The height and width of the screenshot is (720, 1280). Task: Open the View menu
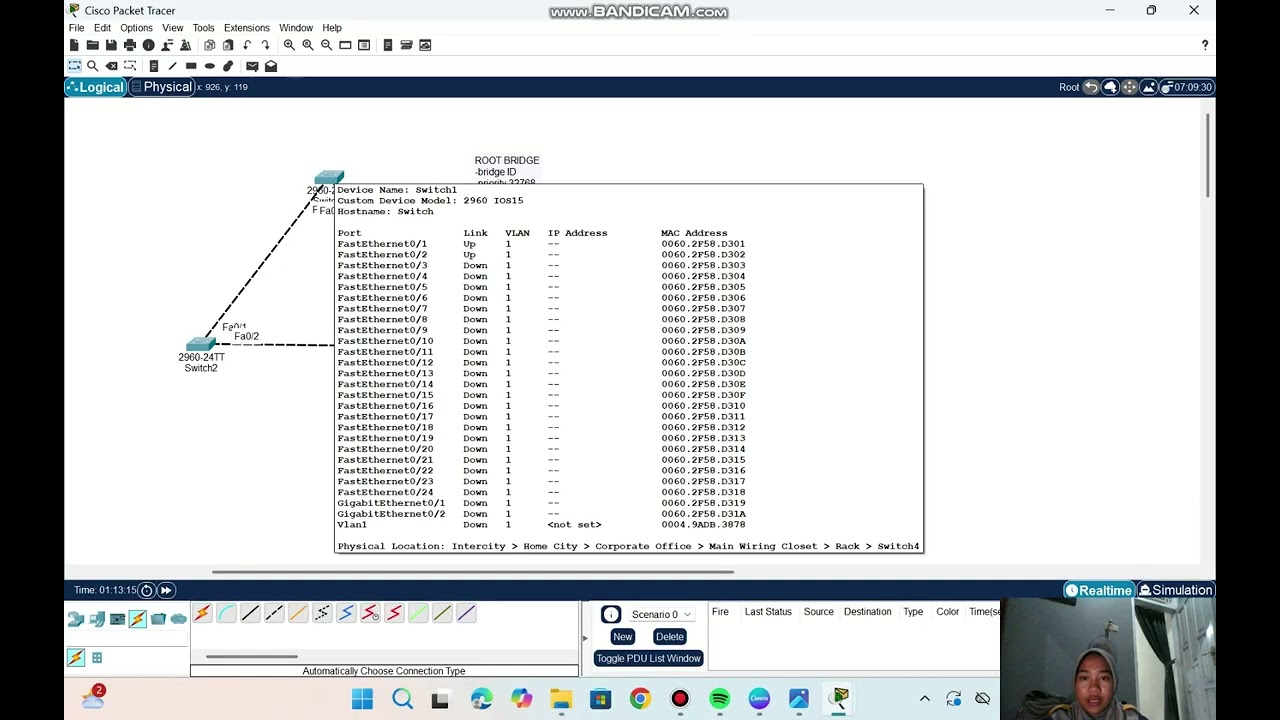click(173, 28)
